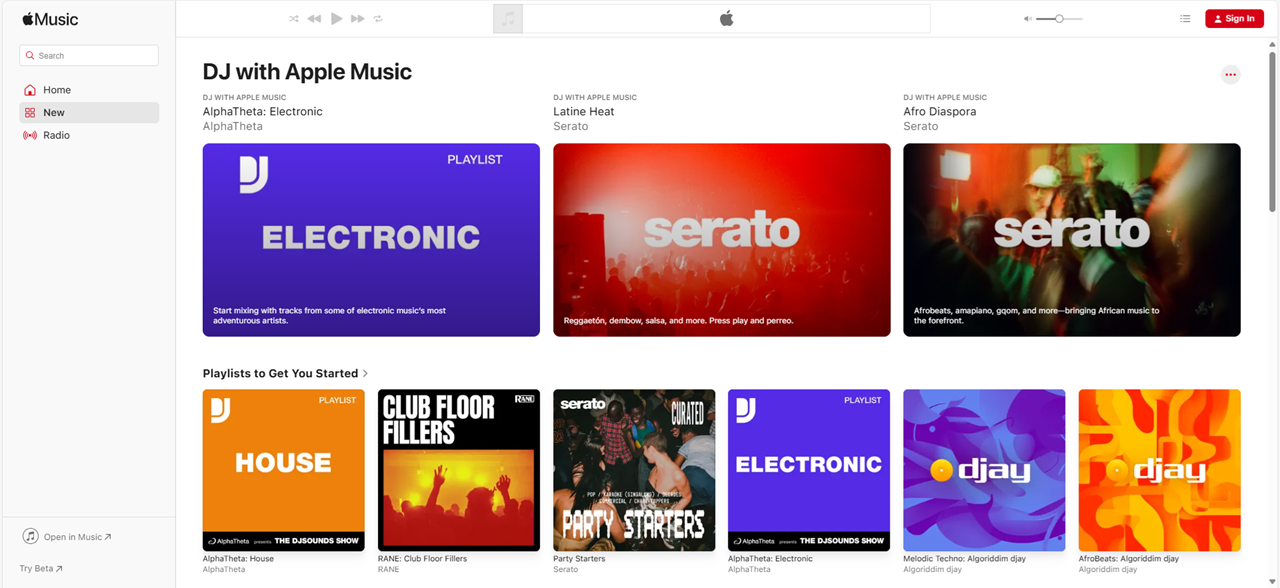This screenshot has width=1280, height=588.
Task: Focus the Search field
Action: coord(89,56)
